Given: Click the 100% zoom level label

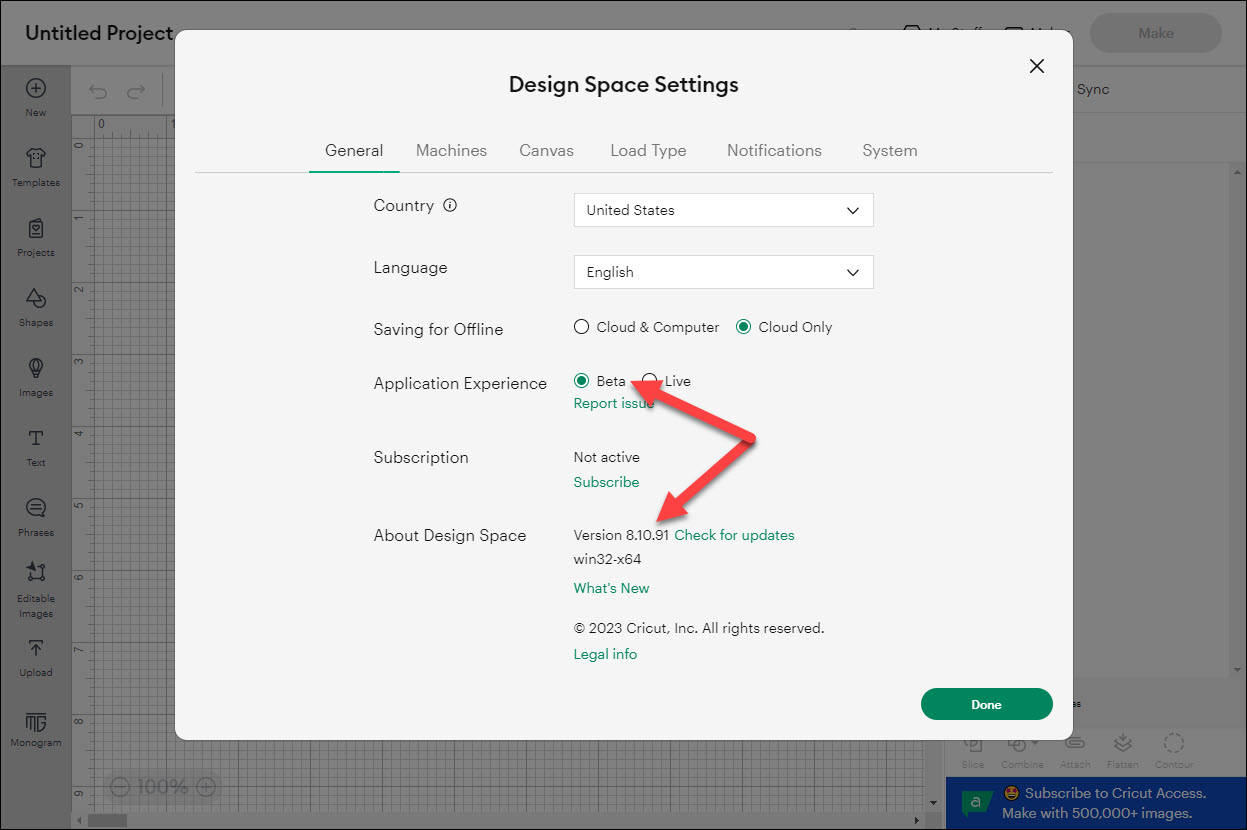Looking at the screenshot, I should 163,787.
